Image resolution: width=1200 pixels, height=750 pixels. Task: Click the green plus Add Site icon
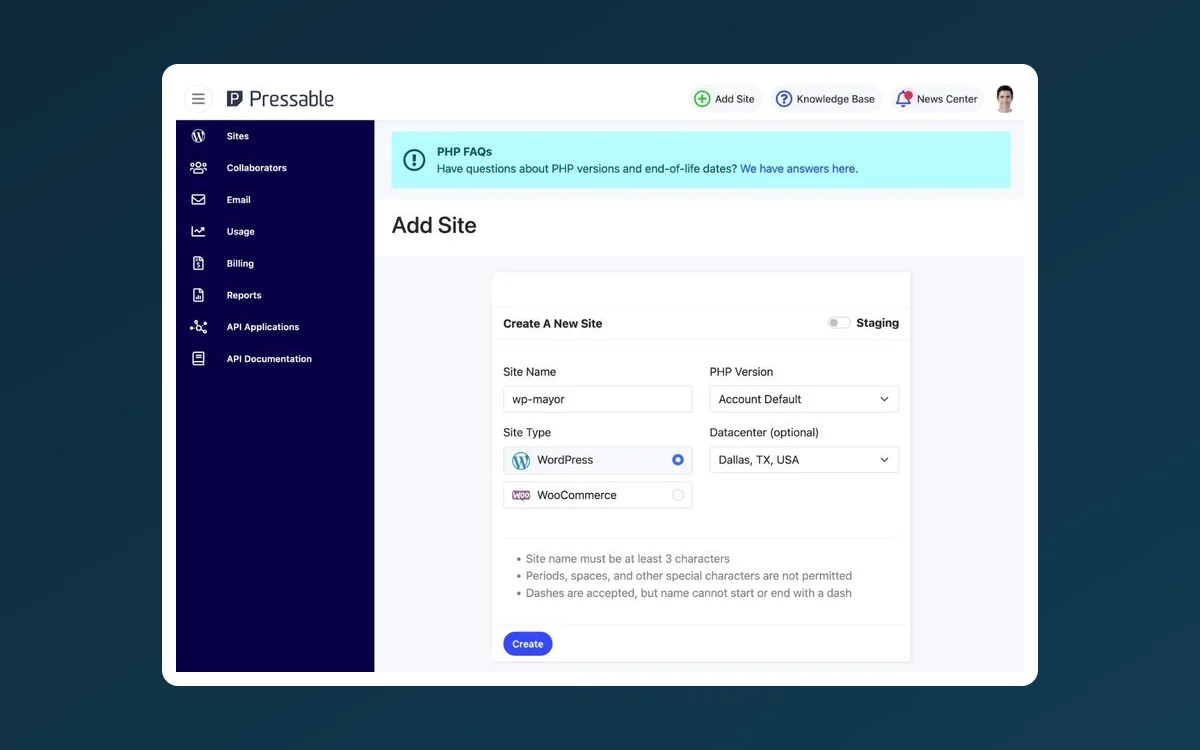702,99
